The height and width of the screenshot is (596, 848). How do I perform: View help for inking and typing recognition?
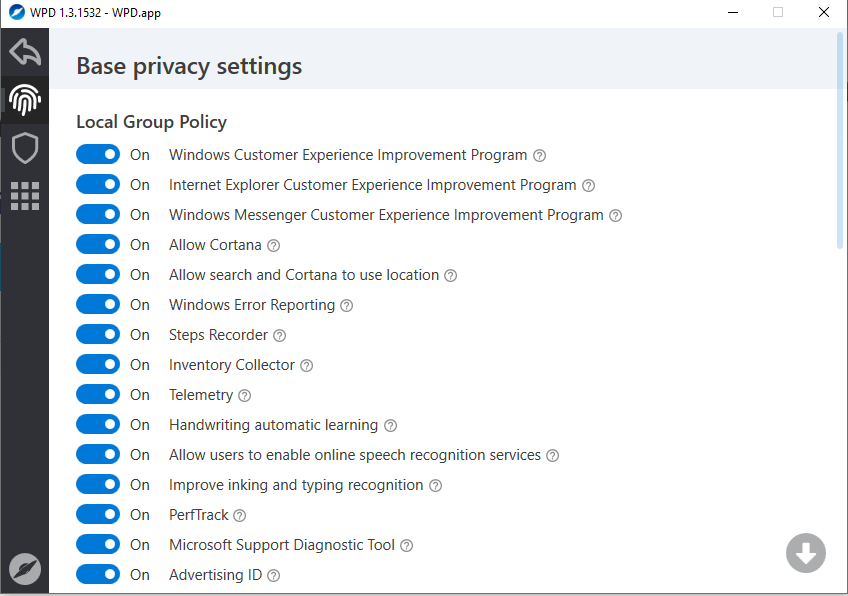435,486
